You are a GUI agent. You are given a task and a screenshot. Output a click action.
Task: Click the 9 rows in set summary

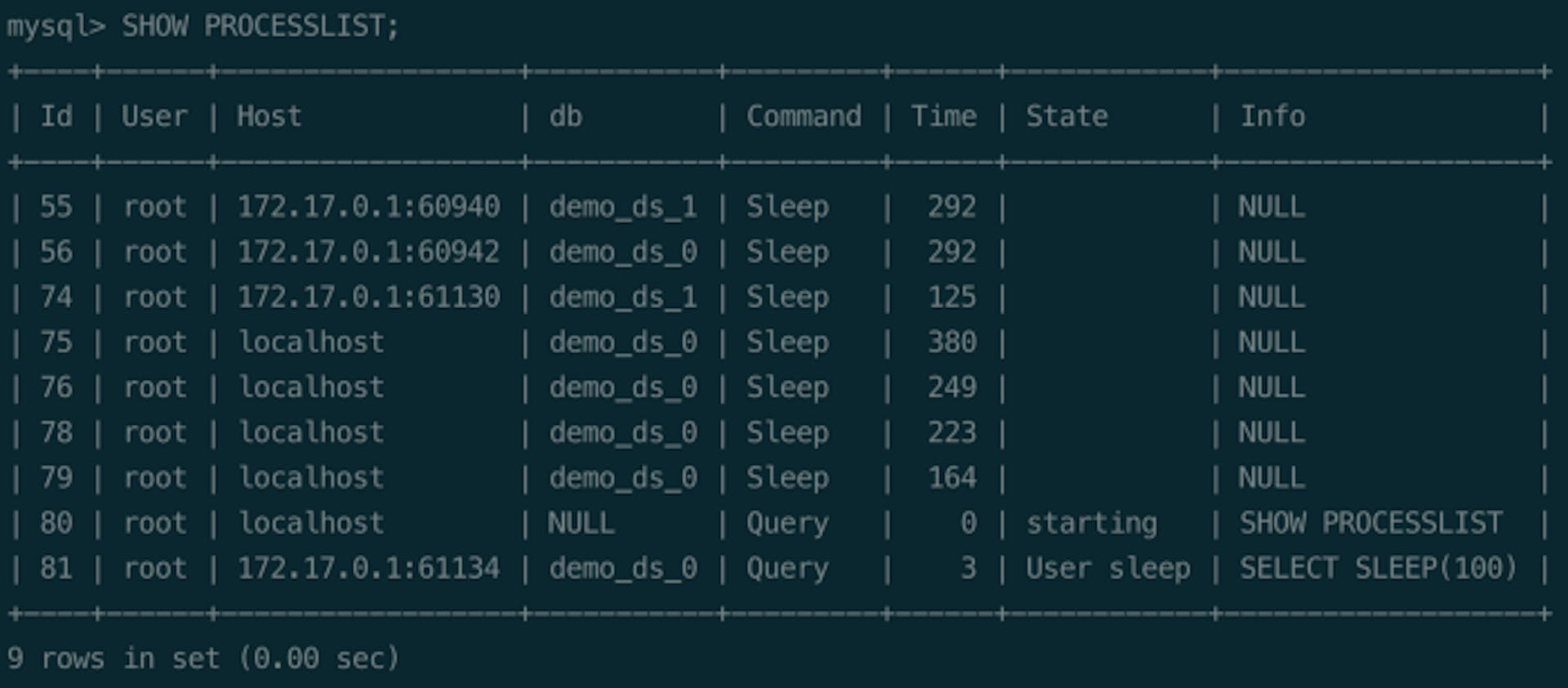click(x=203, y=658)
